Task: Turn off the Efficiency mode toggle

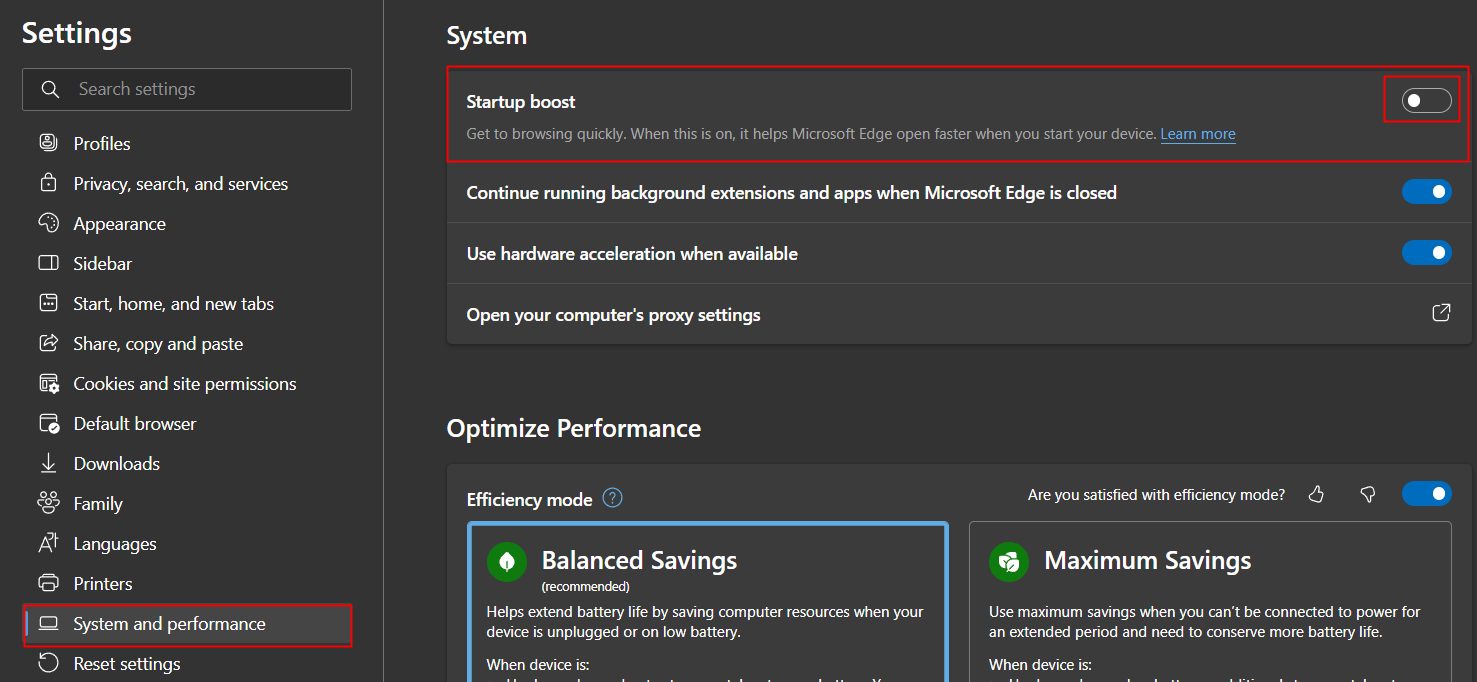Action: point(1426,493)
